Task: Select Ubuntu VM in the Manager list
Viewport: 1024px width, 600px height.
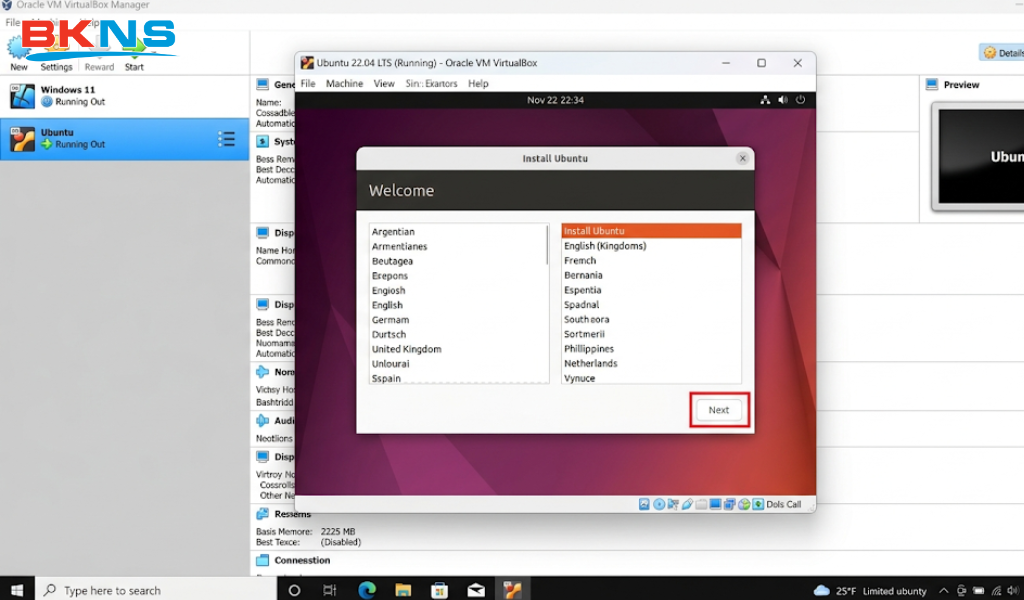Action: (x=124, y=138)
